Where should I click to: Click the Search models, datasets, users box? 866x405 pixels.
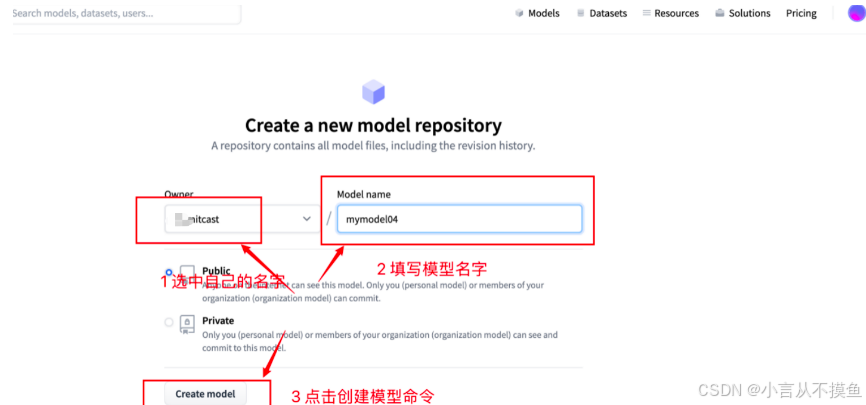[x=126, y=13]
